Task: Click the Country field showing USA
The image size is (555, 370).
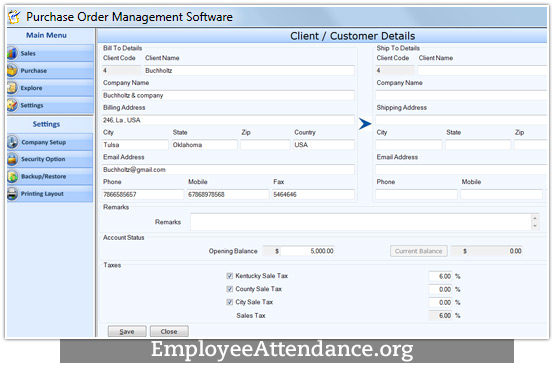Action: [324, 145]
